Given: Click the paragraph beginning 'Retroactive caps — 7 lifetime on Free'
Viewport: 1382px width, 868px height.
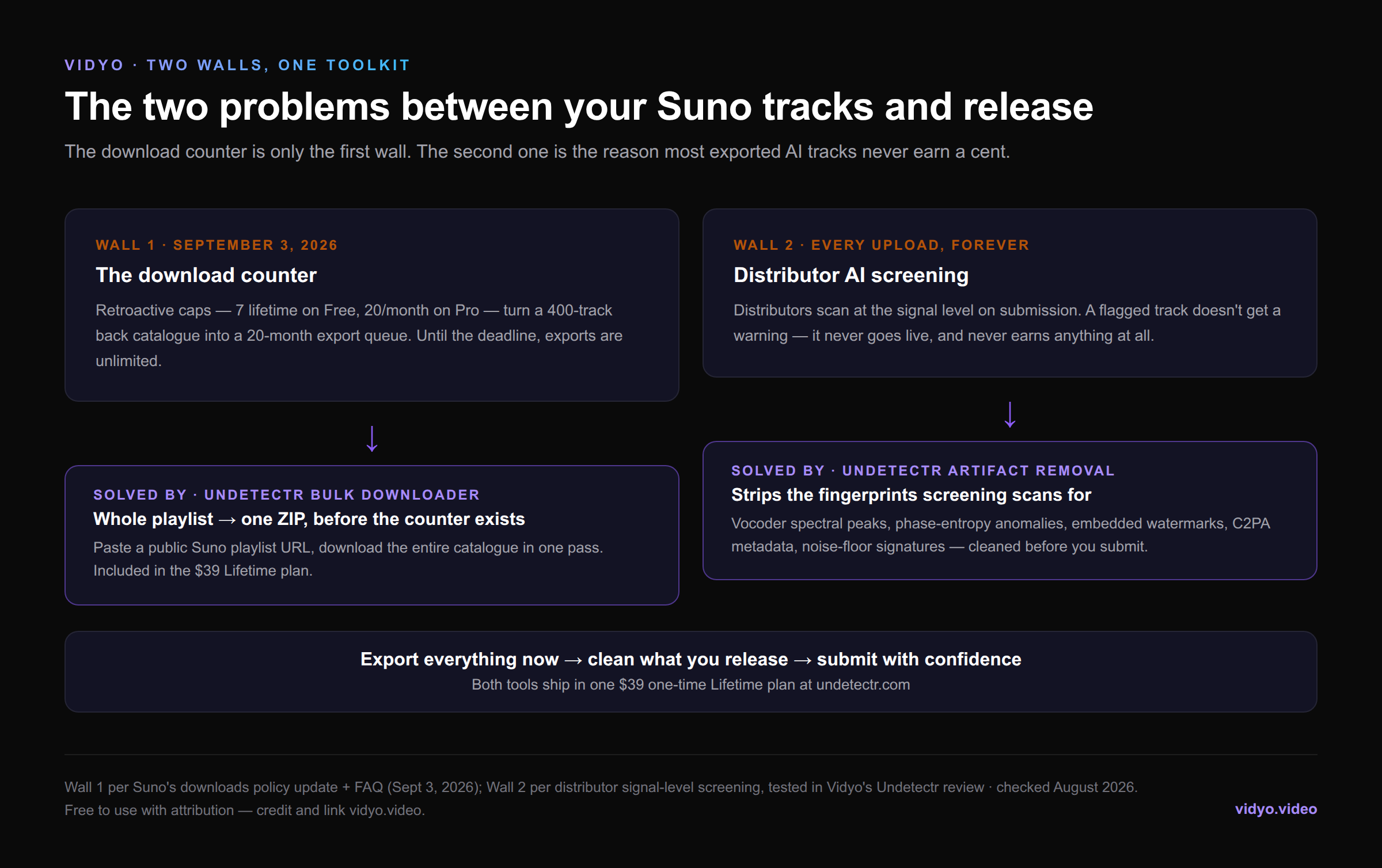Looking at the screenshot, I should [359, 336].
